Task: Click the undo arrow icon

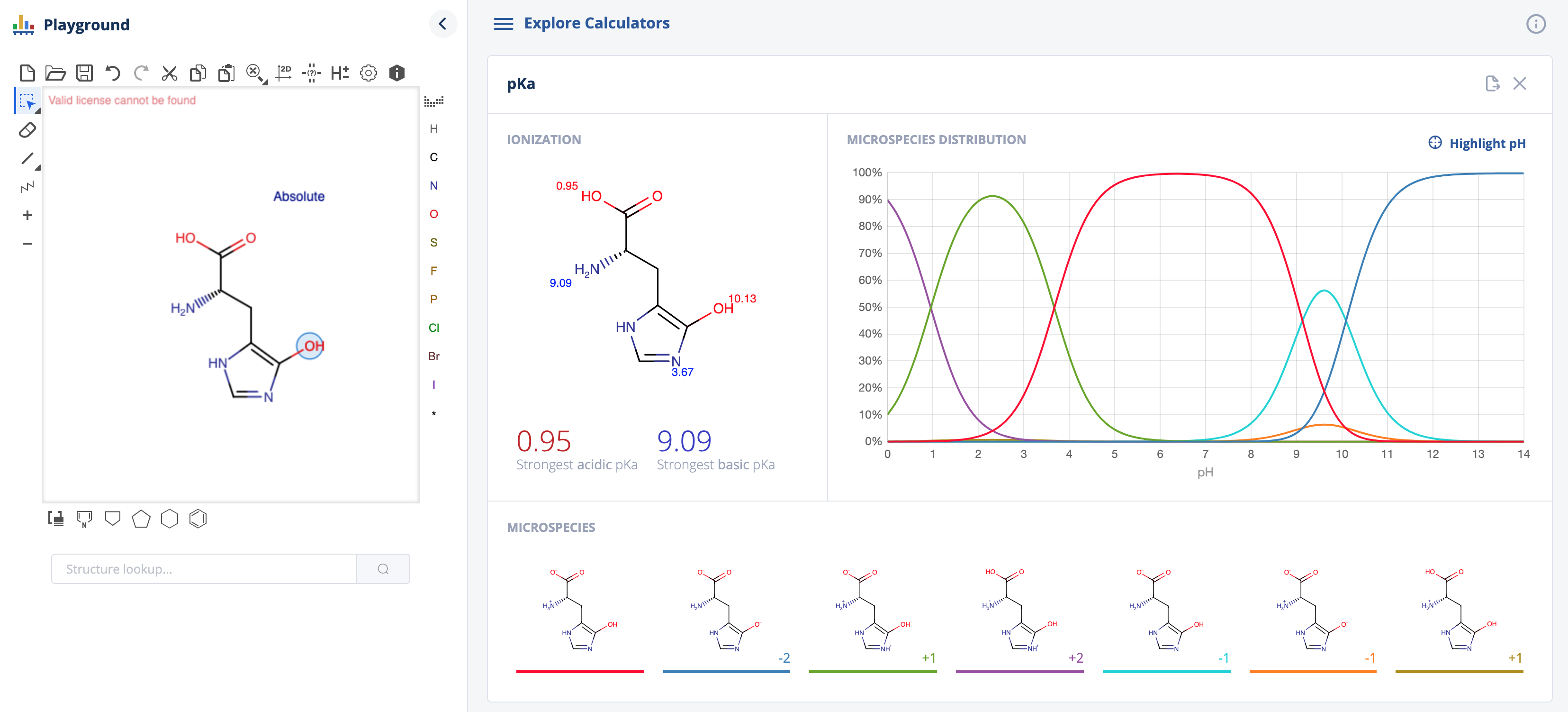Action: [x=113, y=73]
